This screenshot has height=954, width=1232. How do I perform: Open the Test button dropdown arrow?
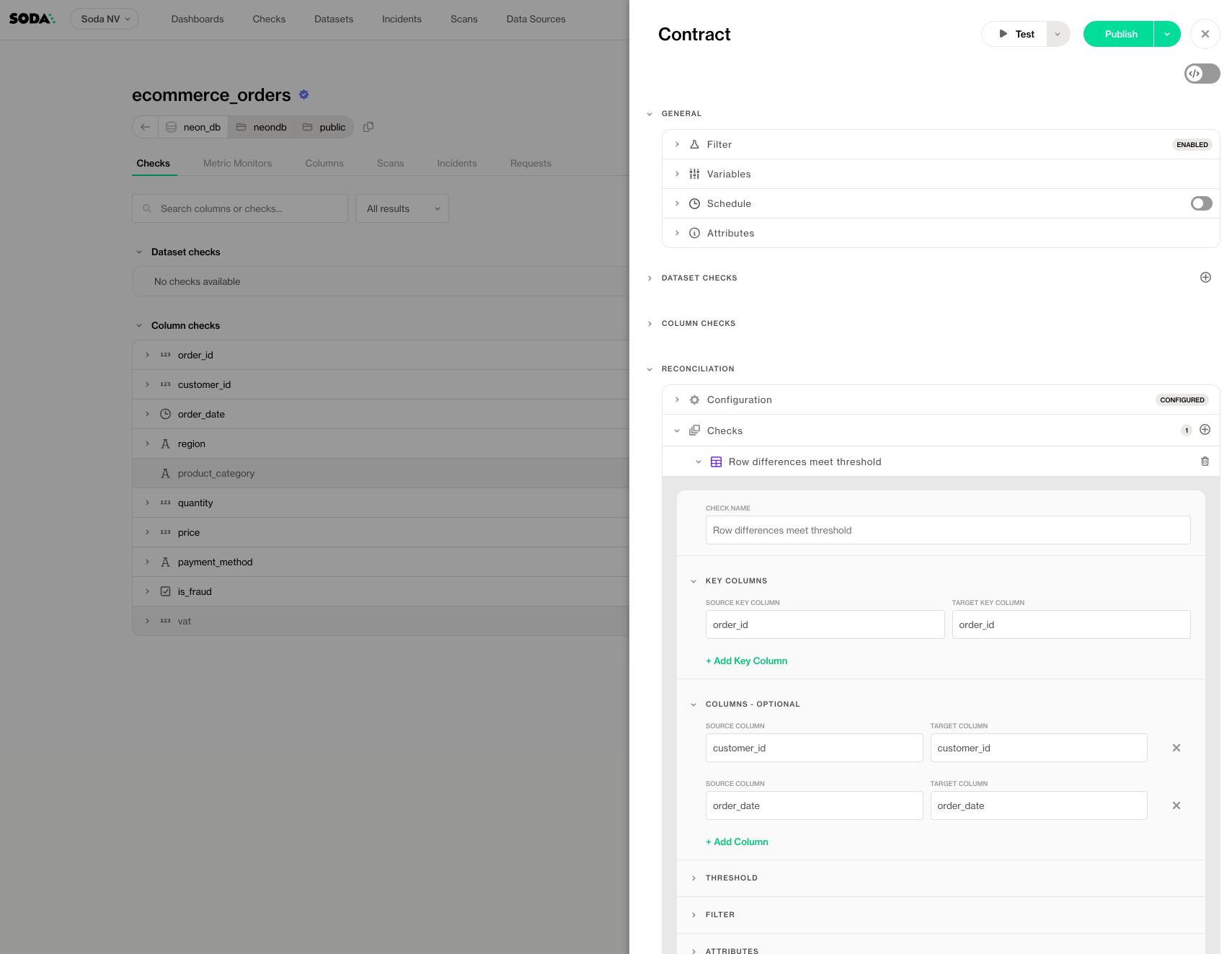[x=1058, y=34]
